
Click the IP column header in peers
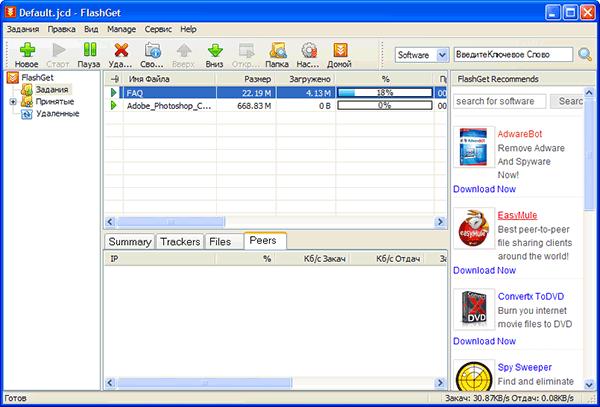point(160,259)
